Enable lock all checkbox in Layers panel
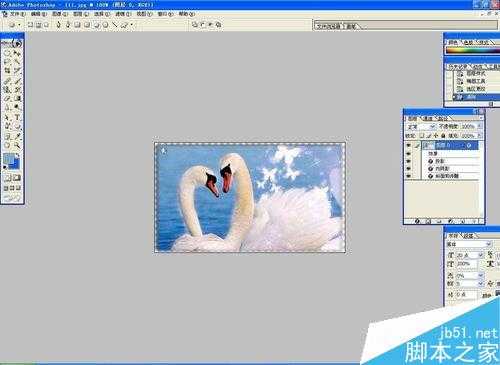500x365 pixels. coord(443,136)
